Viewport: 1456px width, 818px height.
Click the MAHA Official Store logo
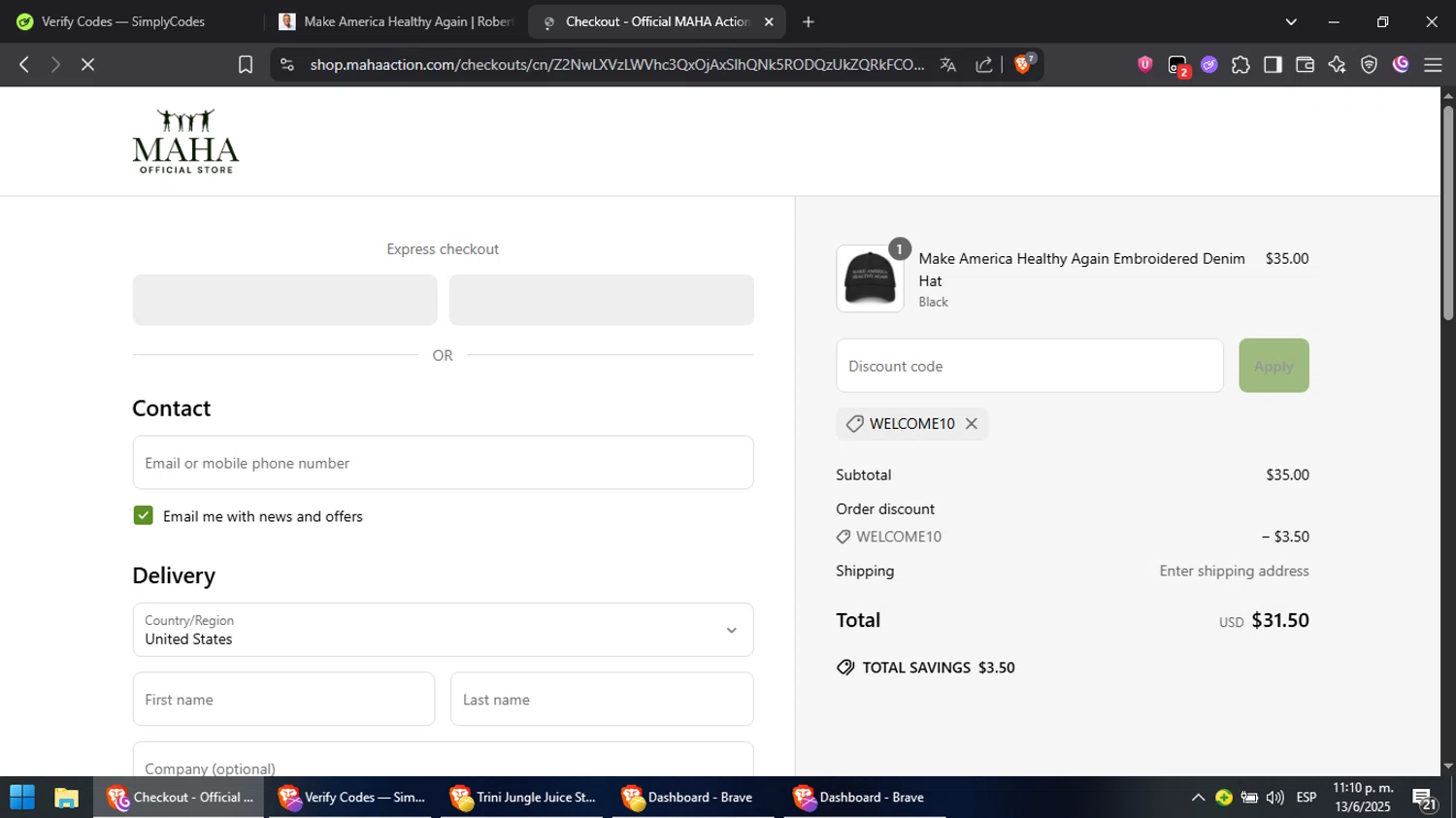coord(185,142)
